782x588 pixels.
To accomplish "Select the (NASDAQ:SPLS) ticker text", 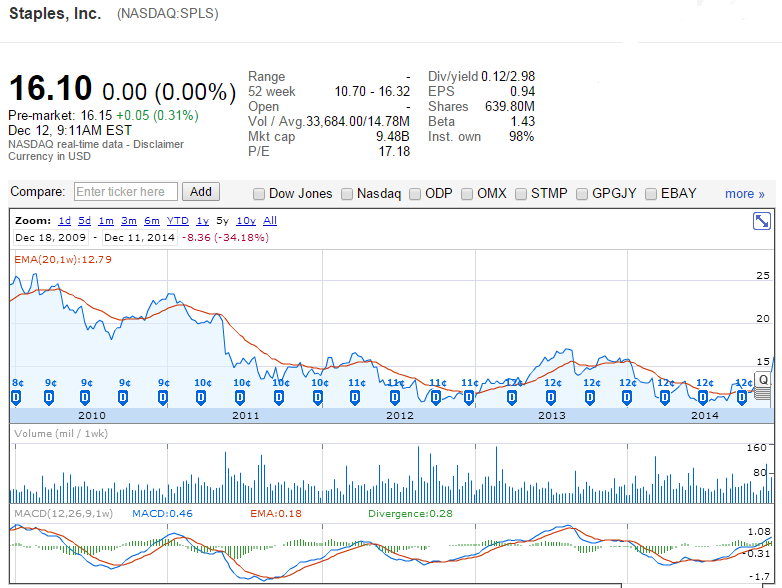I will [x=168, y=13].
